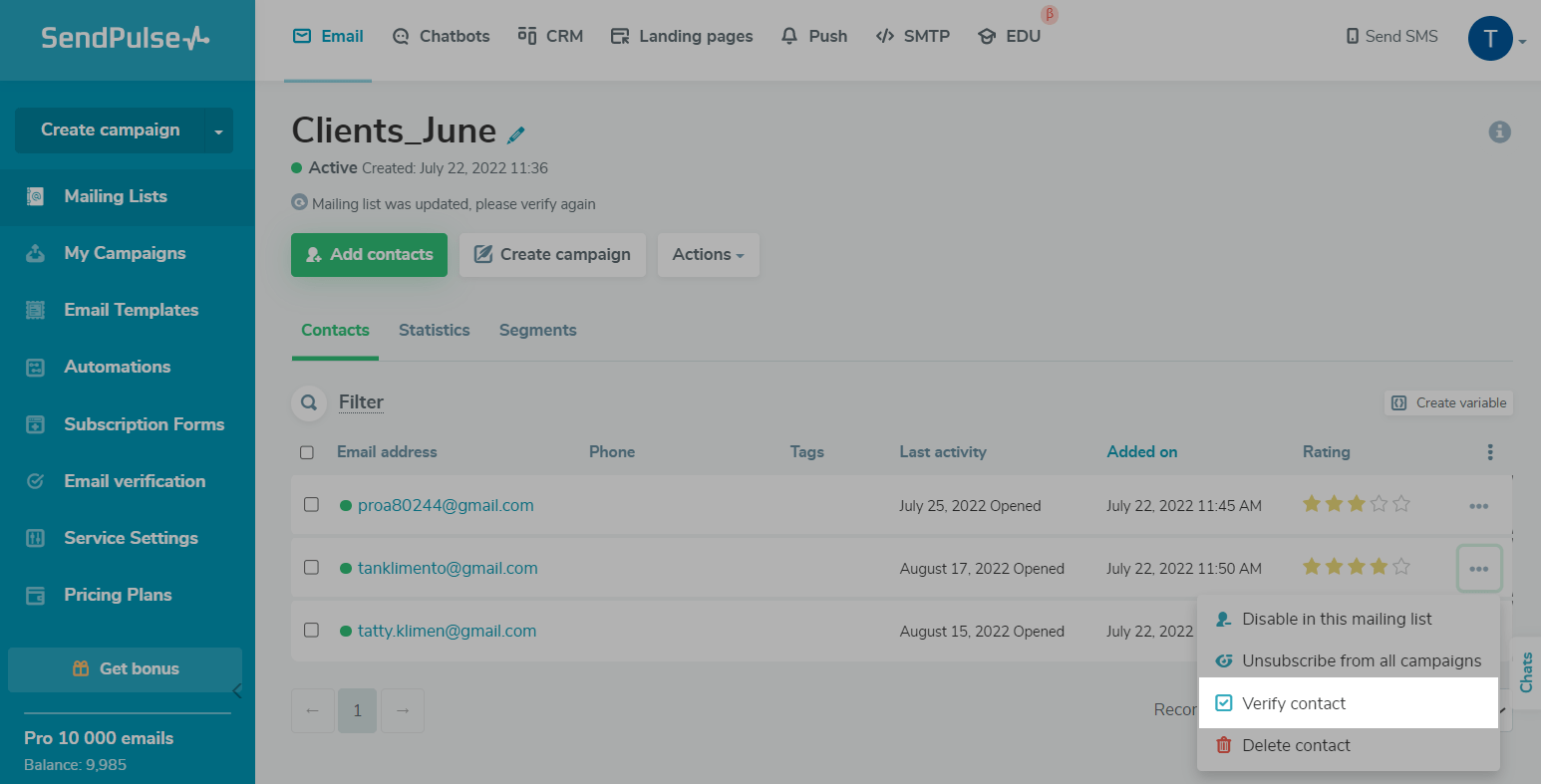This screenshot has width=1541, height=784.
Task: Select page 1 in pagination
Action: [358, 711]
